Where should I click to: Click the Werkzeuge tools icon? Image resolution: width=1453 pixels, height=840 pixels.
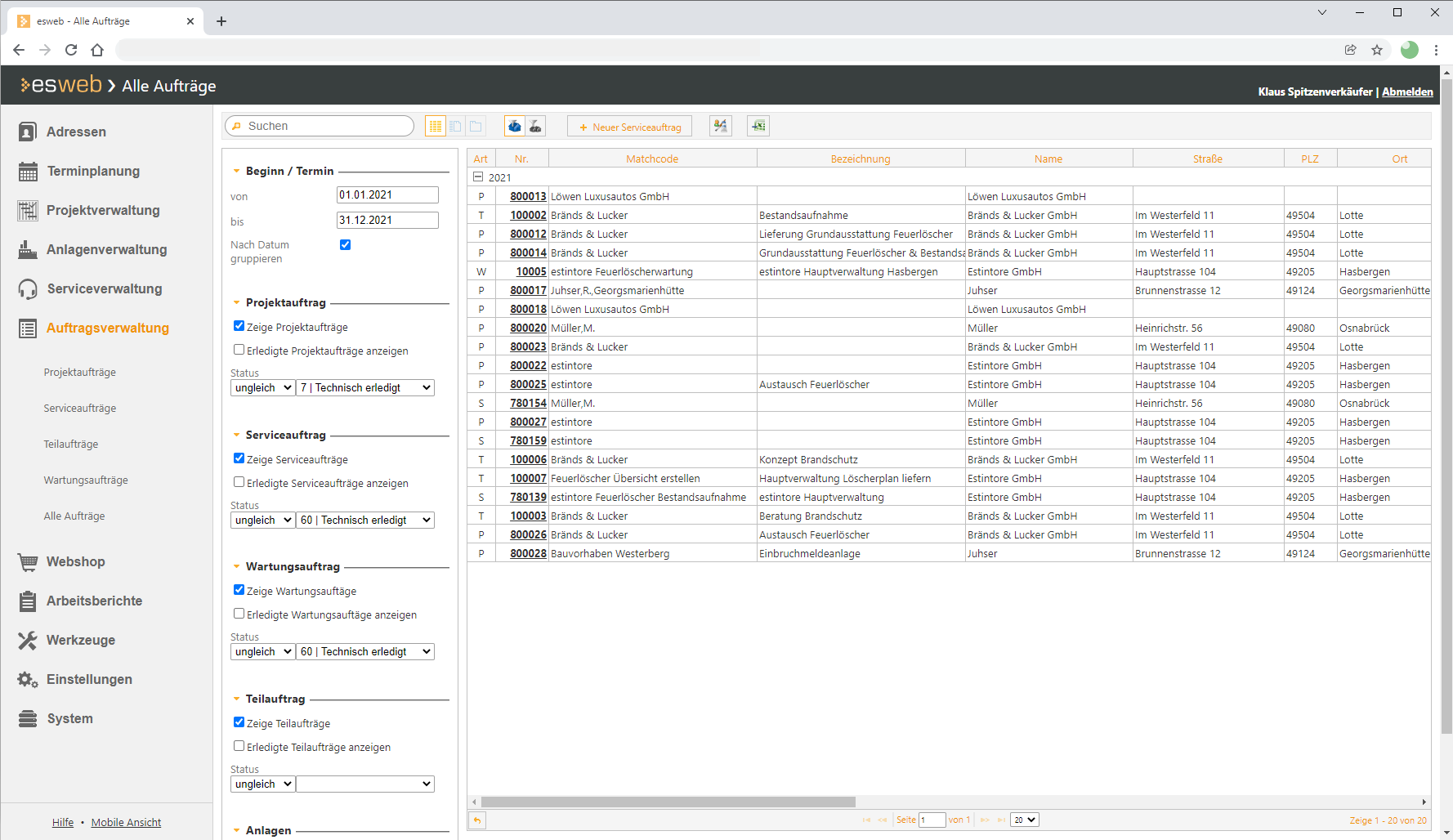28,641
